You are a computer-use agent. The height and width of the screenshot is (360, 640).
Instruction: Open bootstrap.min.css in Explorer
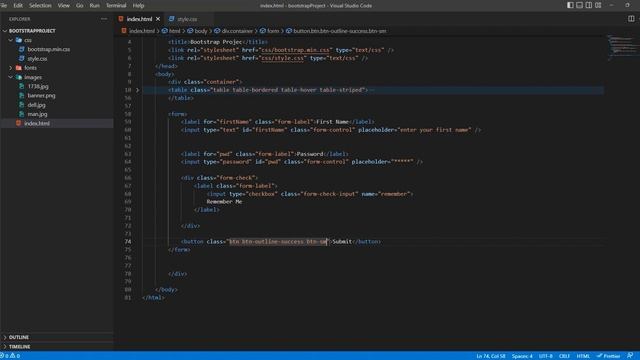click(x=49, y=49)
